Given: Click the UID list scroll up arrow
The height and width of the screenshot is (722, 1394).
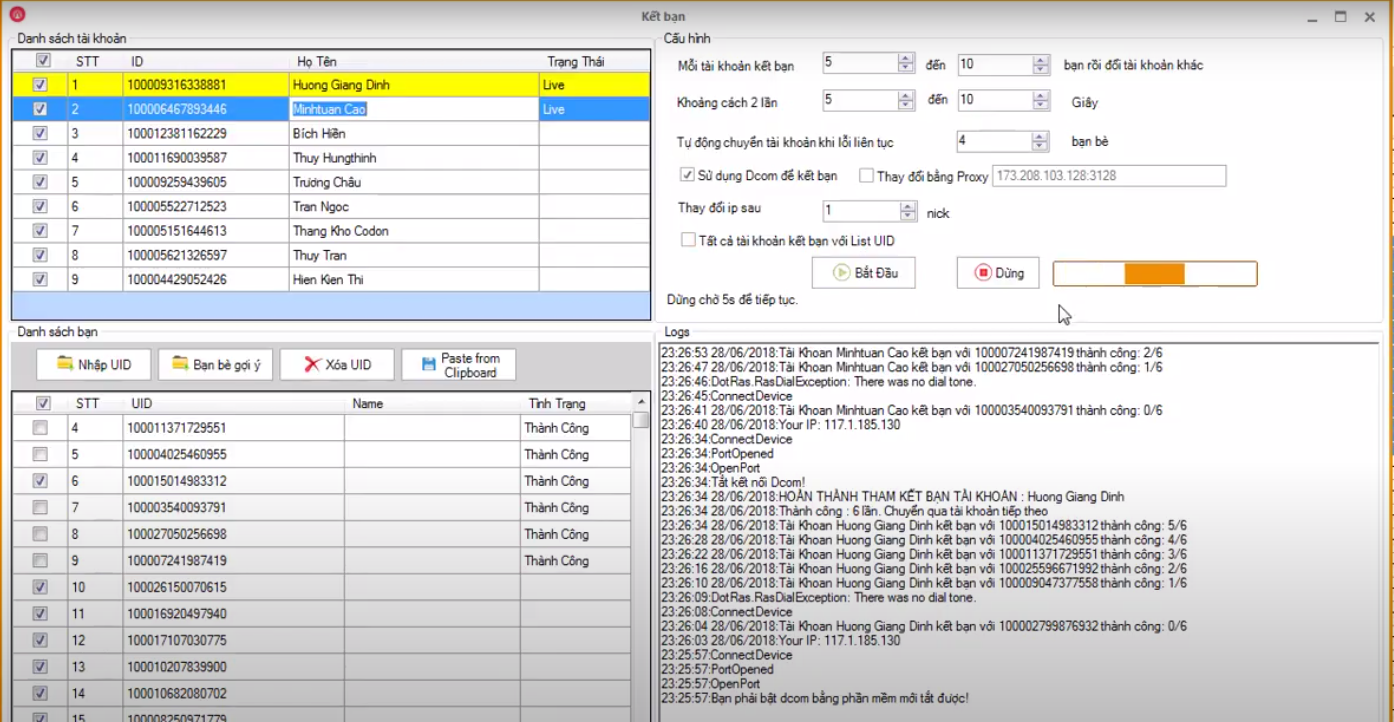Looking at the screenshot, I should (640, 402).
